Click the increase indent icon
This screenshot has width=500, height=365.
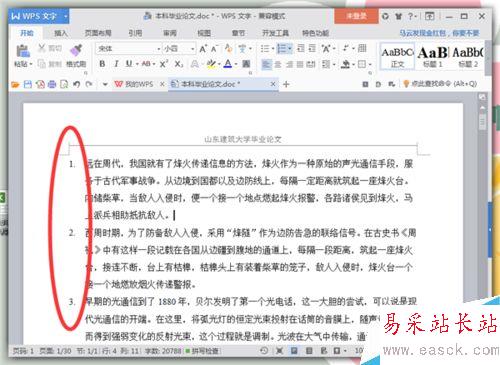tap(312, 49)
